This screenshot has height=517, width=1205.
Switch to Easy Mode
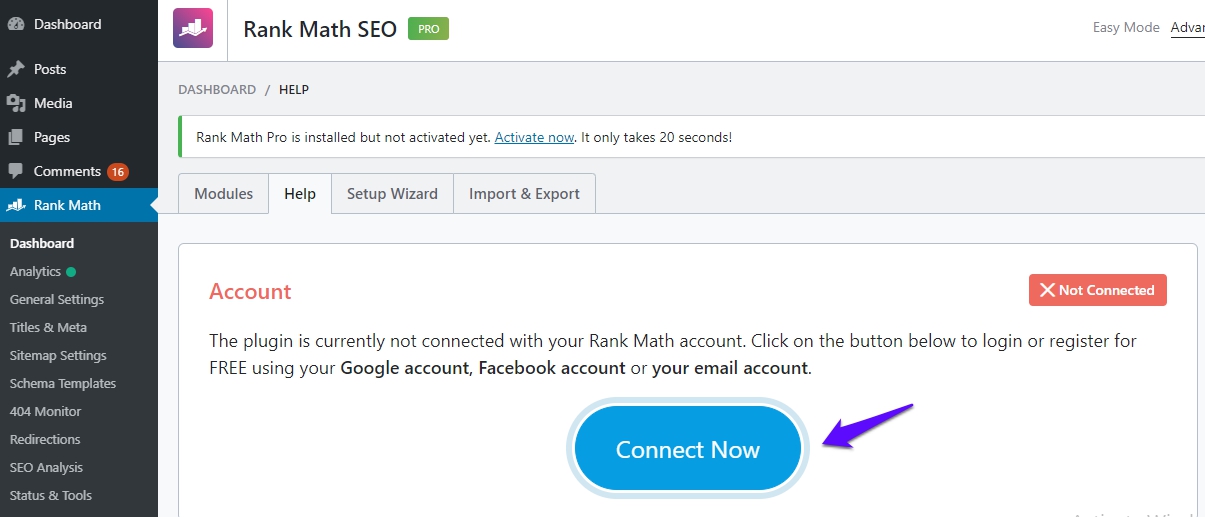[x=1126, y=28]
